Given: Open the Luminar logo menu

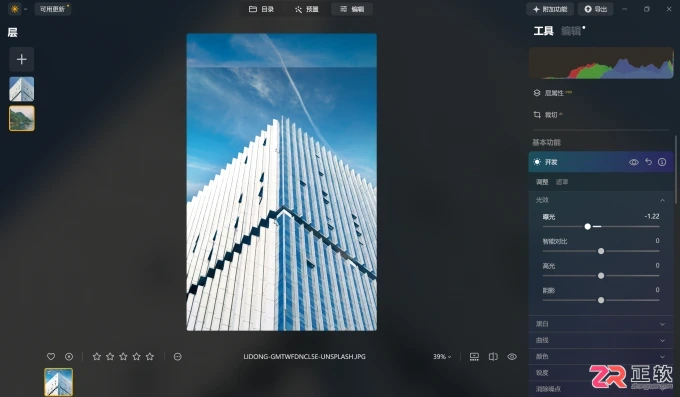Looking at the screenshot, I should [x=15, y=9].
